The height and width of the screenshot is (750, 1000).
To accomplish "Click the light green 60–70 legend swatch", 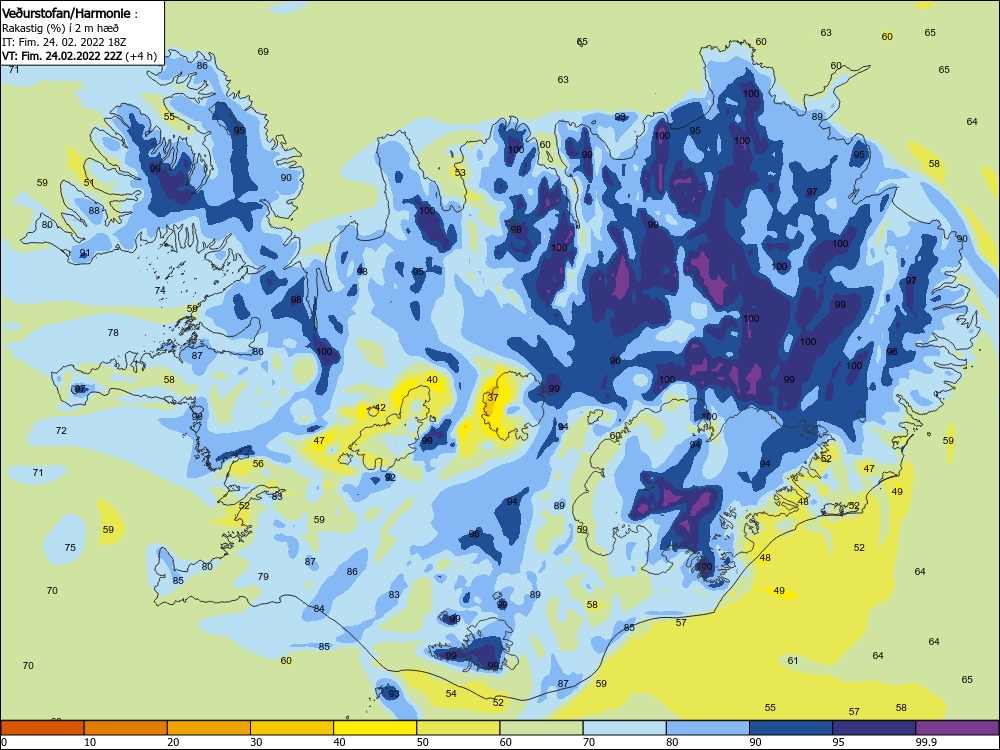I will click(x=541, y=728).
